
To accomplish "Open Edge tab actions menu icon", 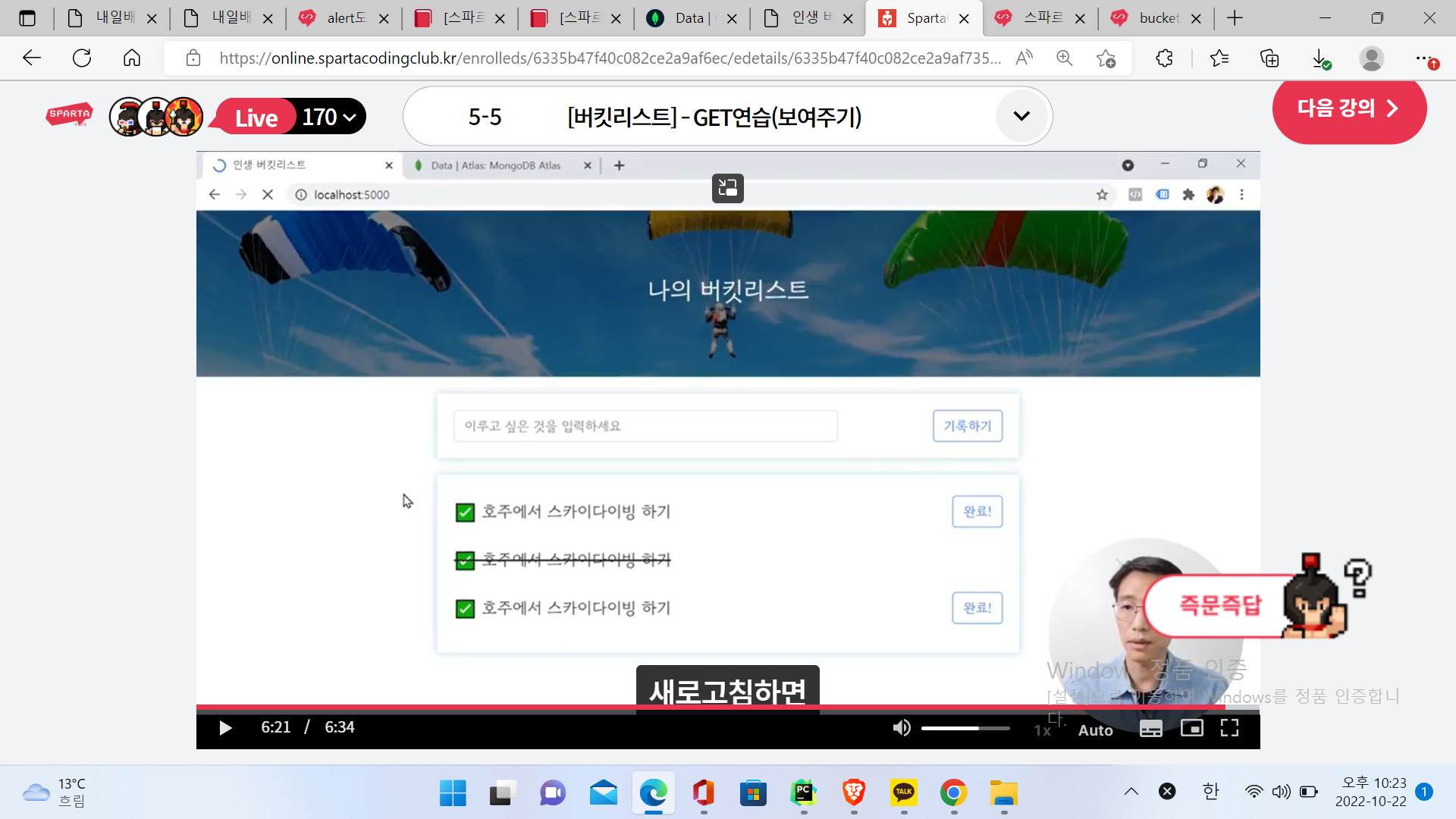I will pos(27,18).
